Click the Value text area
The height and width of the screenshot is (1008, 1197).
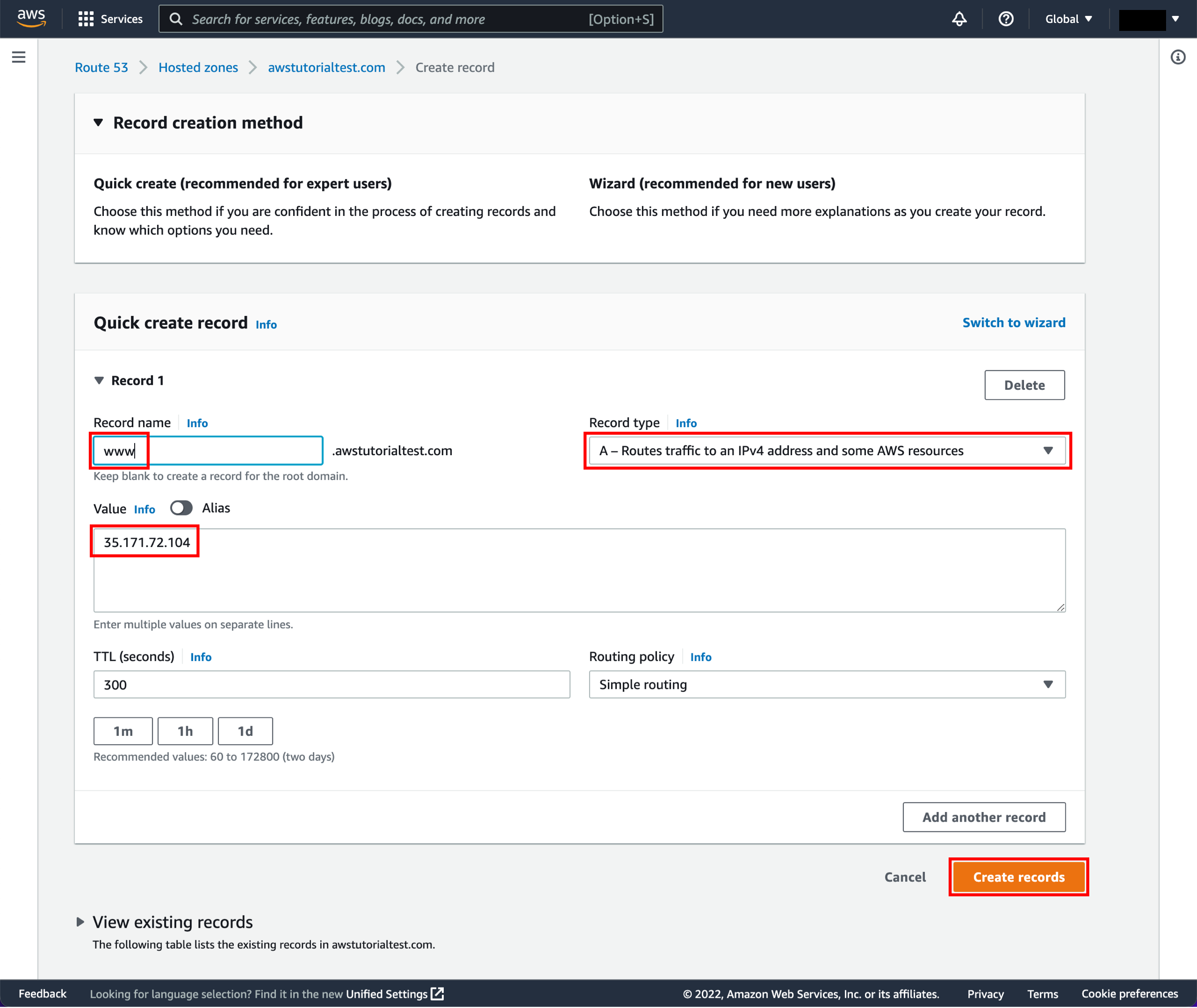point(579,570)
